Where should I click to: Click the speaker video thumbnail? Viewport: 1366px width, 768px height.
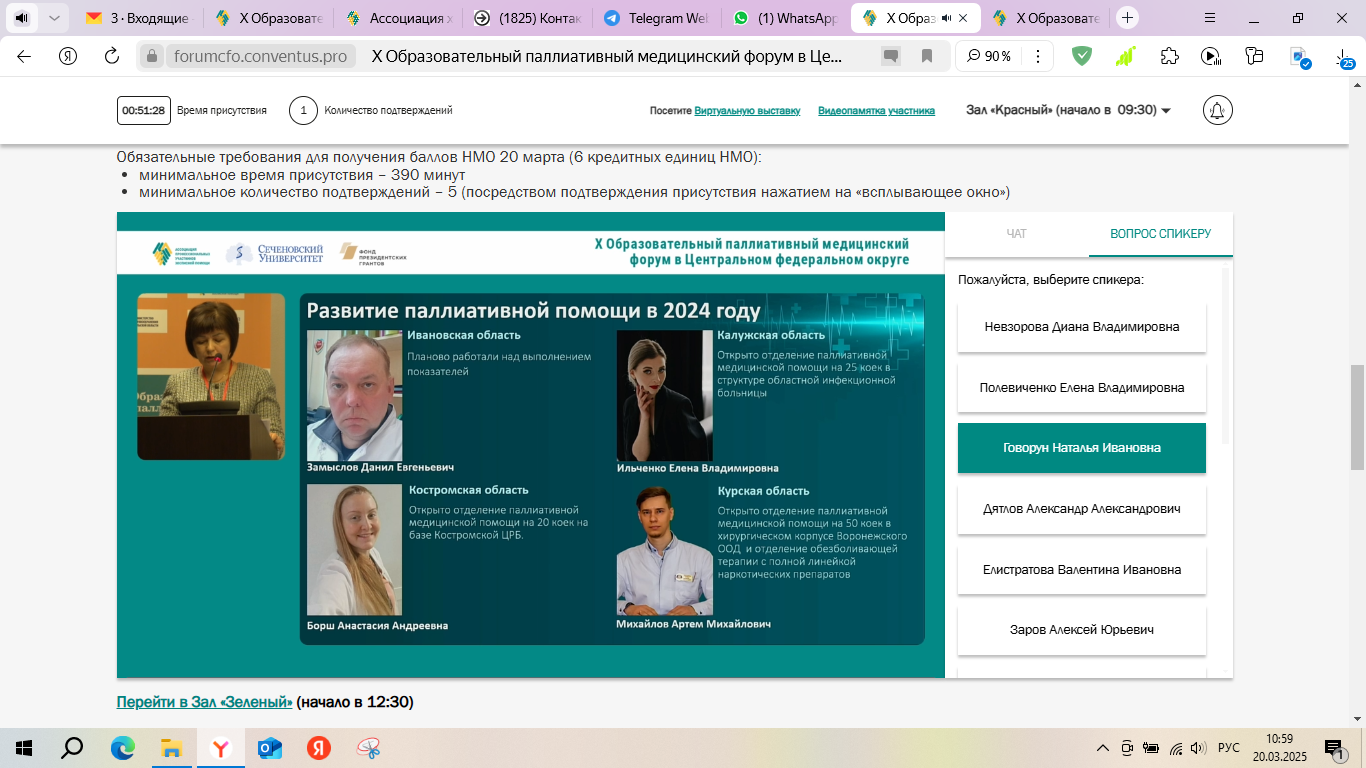point(211,376)
